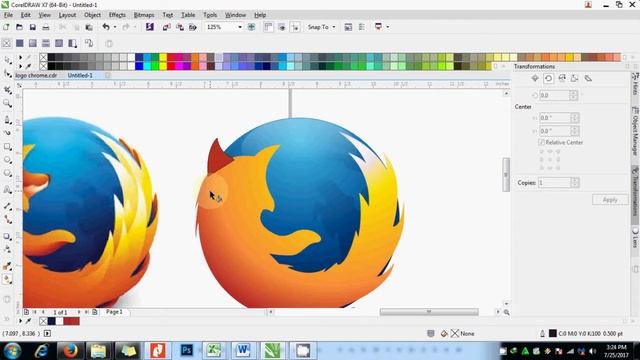Select the Polygon tool

(7, 173)
